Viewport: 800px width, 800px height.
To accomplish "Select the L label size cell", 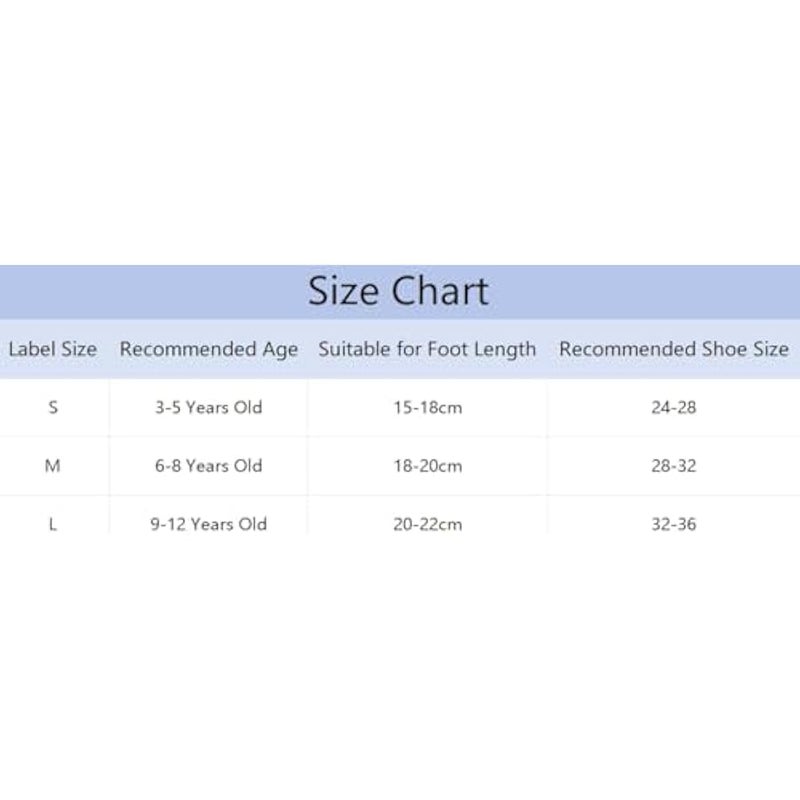I will [x=53, y=523].
